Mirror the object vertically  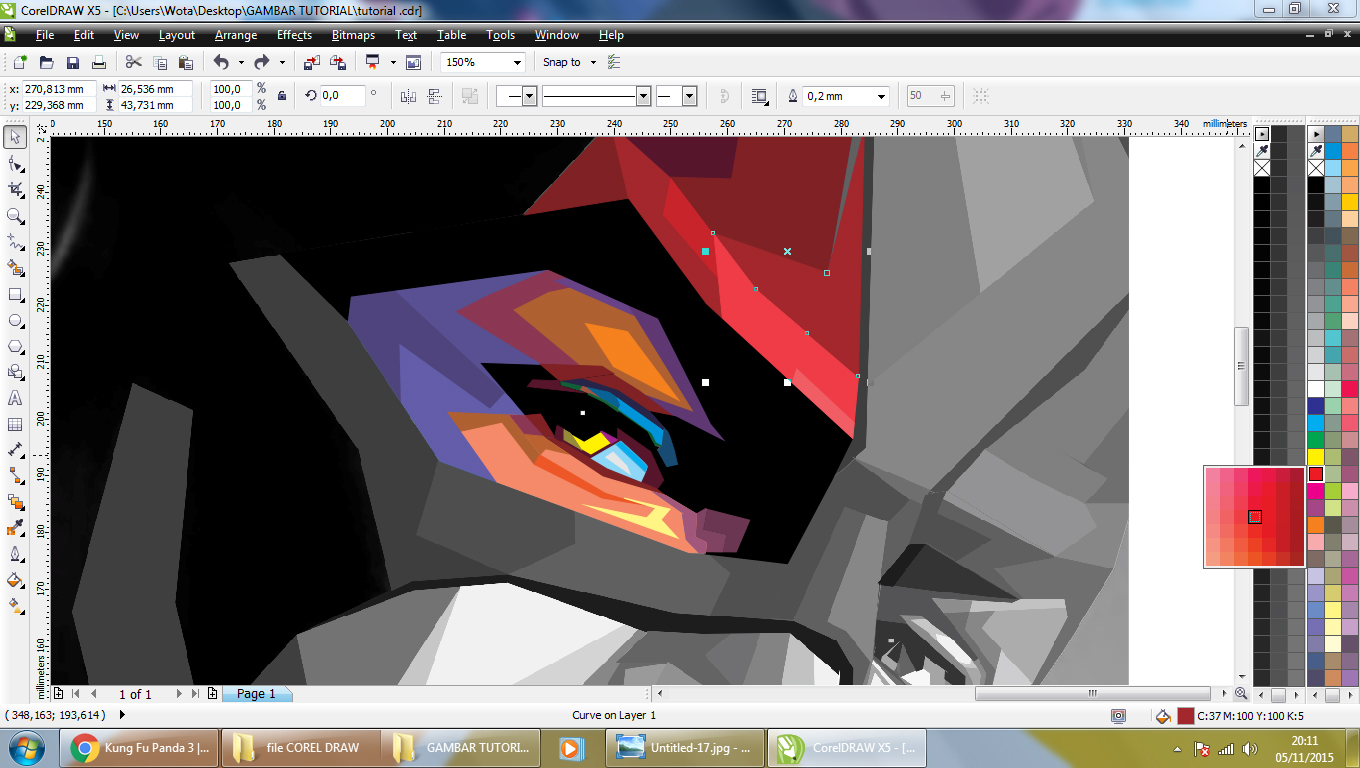pos(435,96)
